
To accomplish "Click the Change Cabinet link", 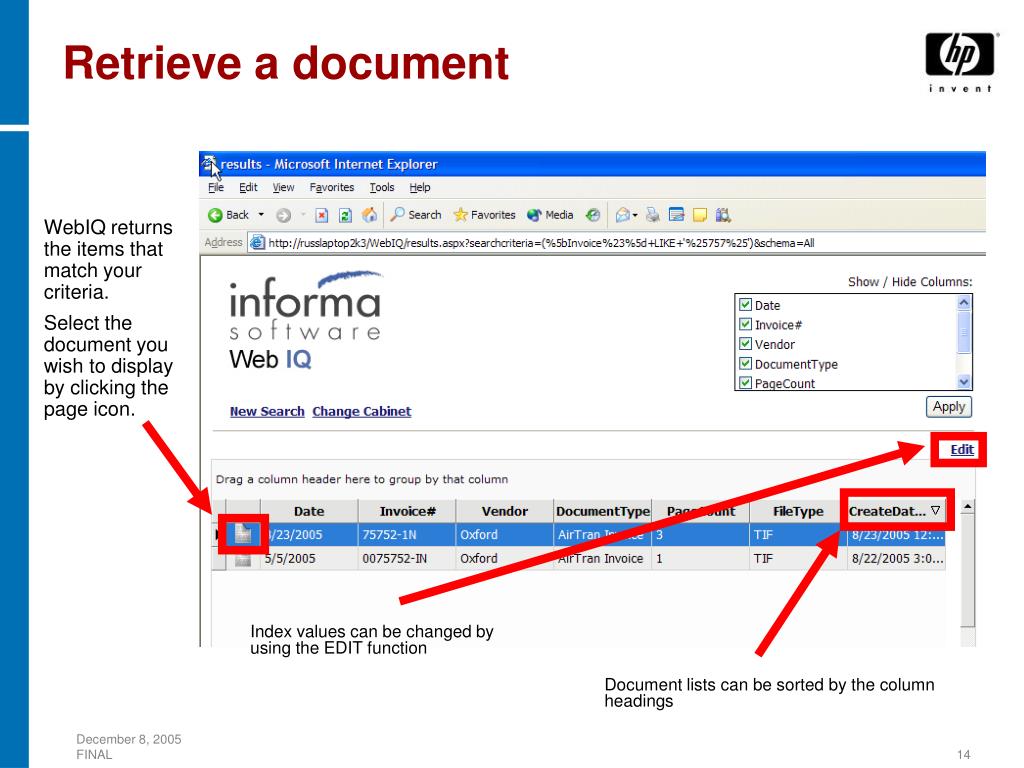I will click(x=362, y=411).
